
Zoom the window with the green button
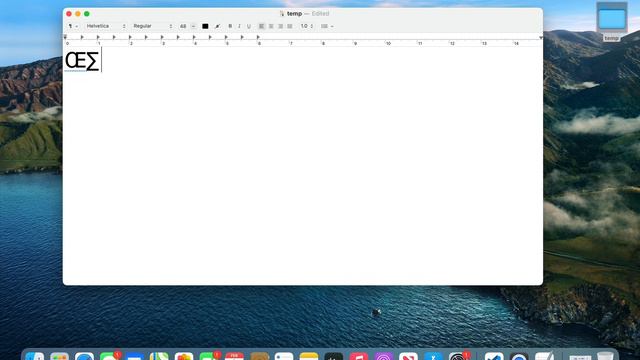pos(87,14)
